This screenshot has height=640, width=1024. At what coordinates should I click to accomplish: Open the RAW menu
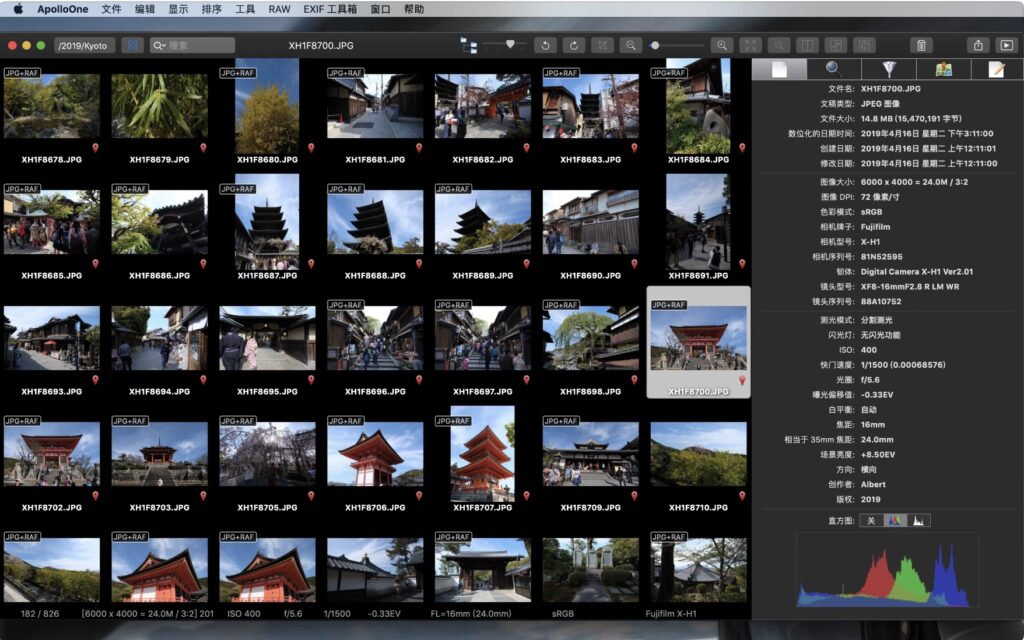pos(279,10)
